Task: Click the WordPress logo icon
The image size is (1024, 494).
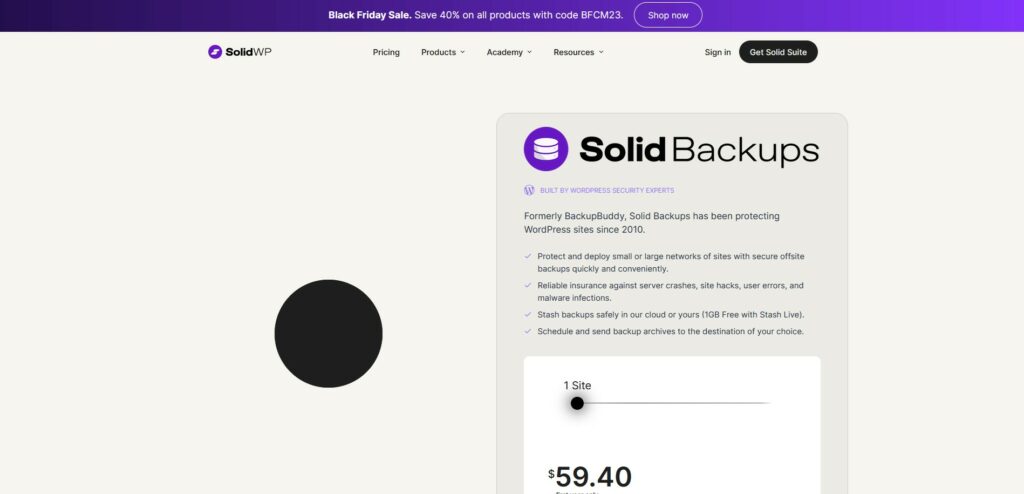Action: [529, 190]
